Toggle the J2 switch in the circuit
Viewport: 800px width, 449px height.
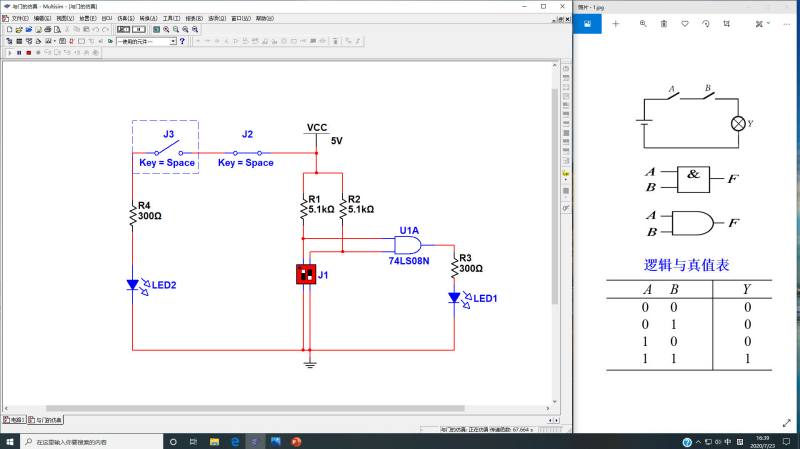(x=247, y=153)
